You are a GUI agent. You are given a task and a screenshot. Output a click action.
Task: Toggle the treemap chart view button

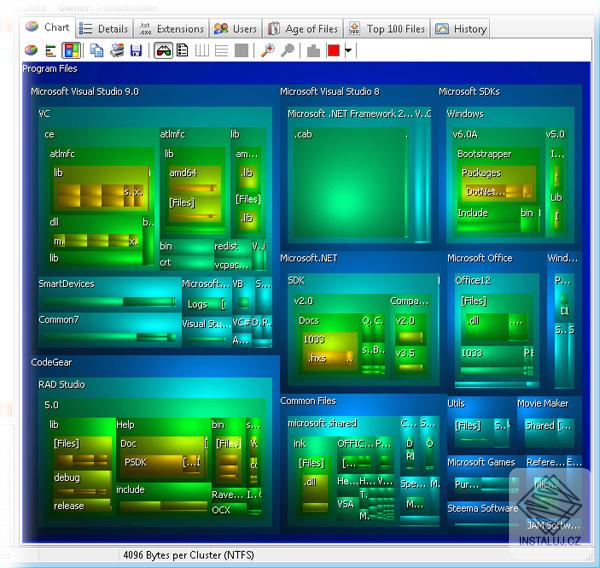click(71, 50)
